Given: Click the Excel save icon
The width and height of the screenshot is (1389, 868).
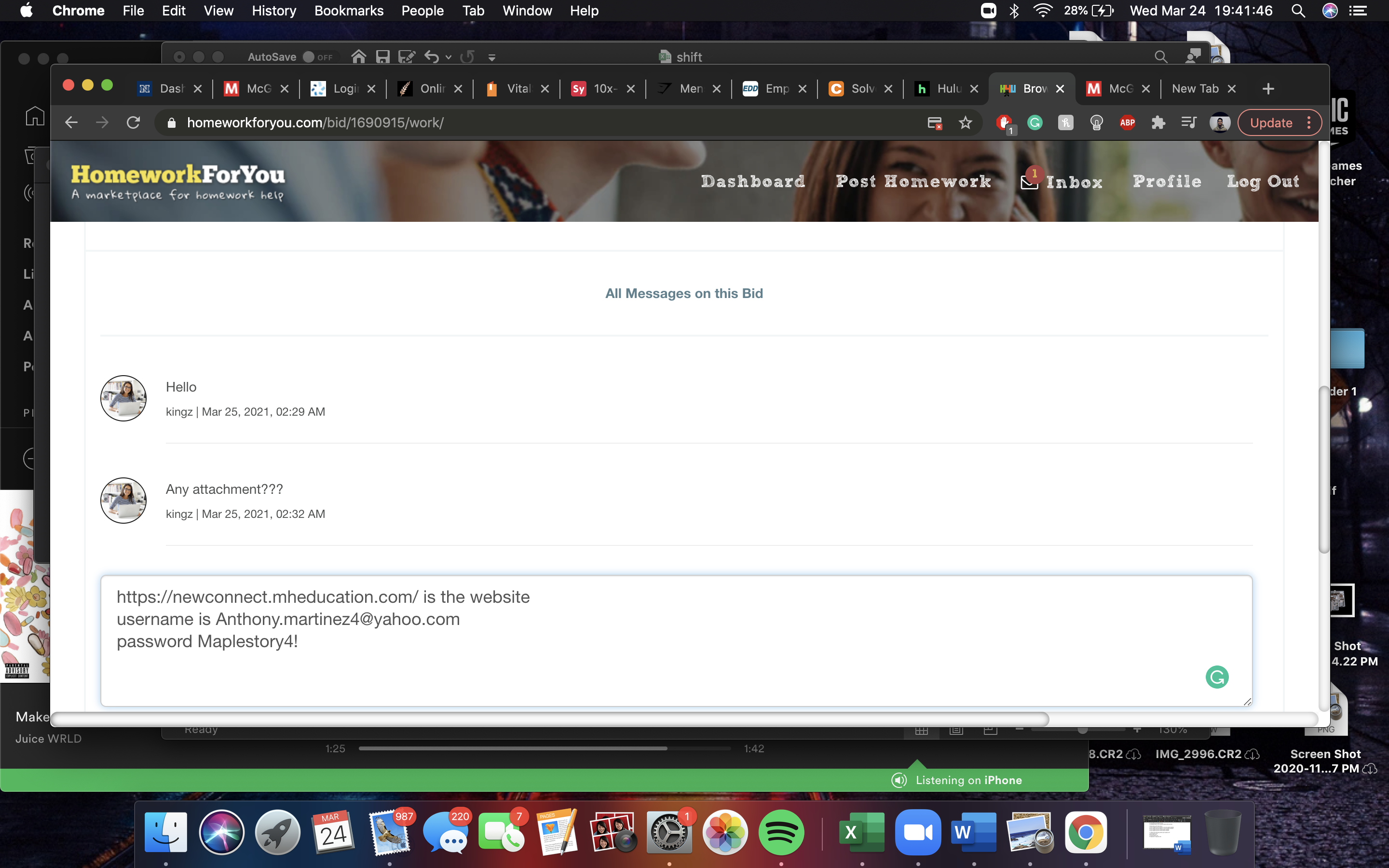Looking at the screenshot, I should click(382, 56).
